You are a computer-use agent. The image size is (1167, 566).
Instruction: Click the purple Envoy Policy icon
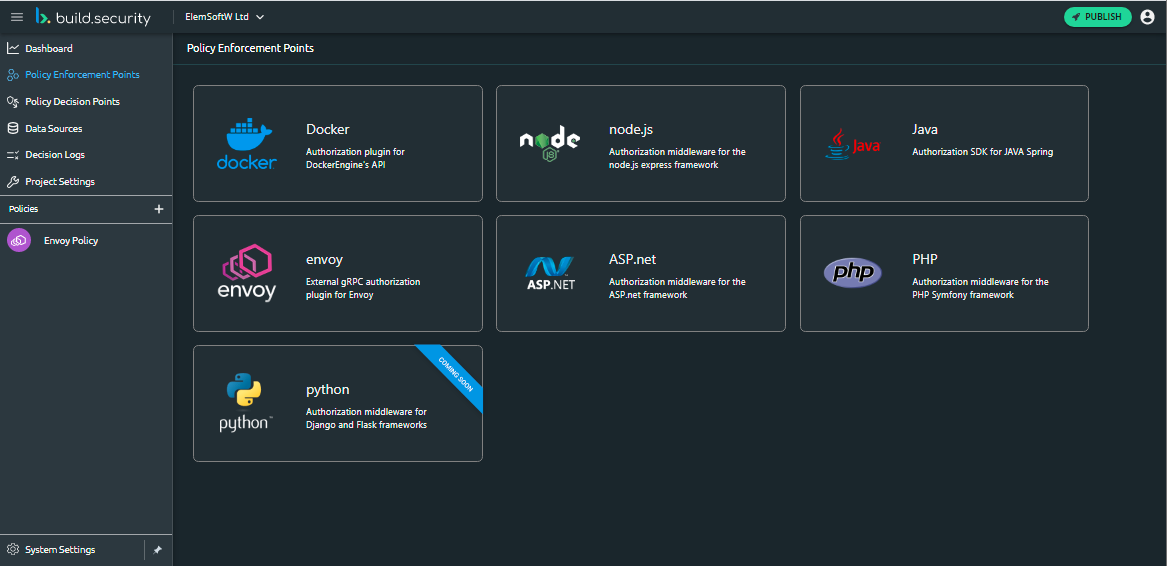[19, 241]
